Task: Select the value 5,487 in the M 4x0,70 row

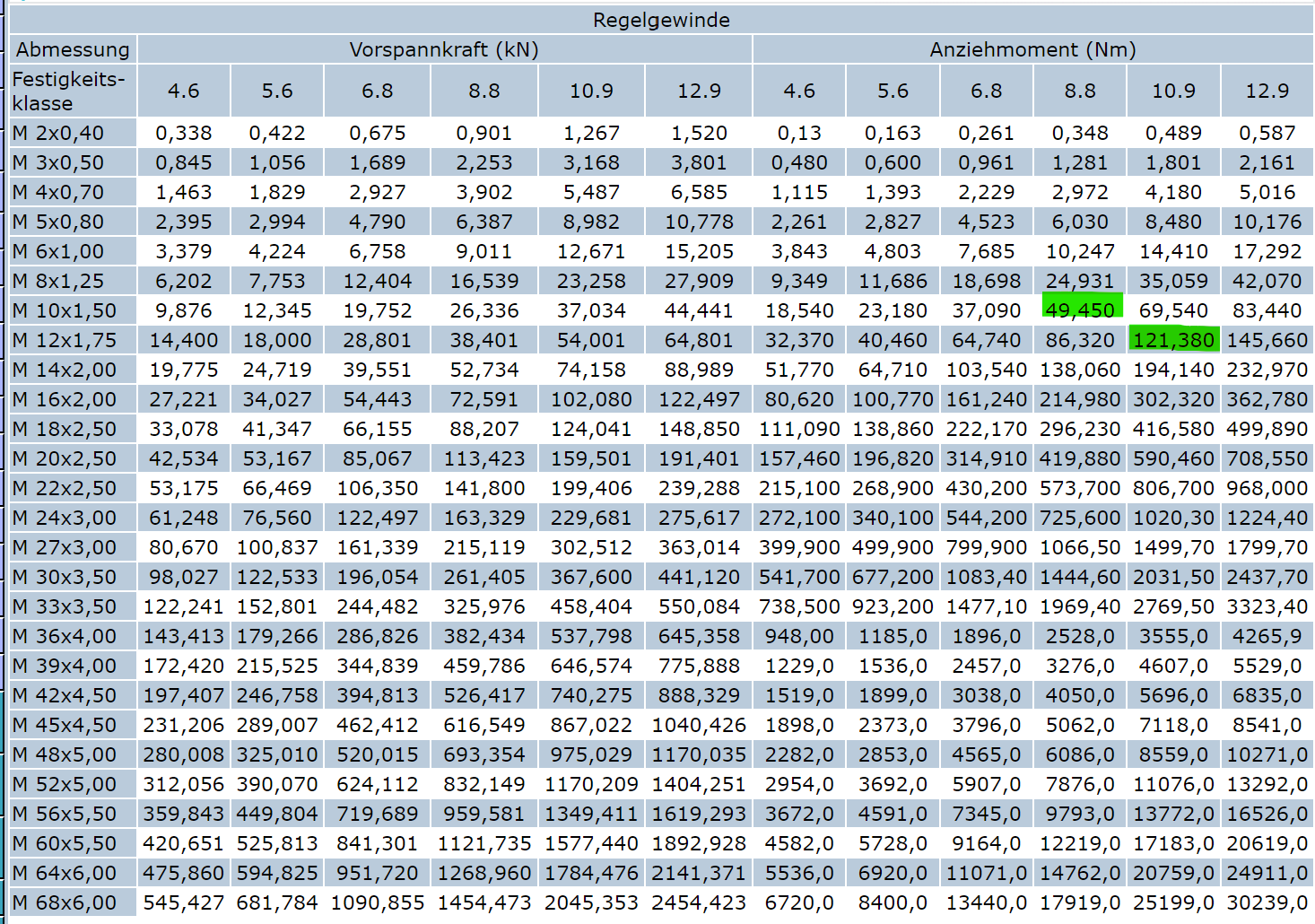Action: point(591,192)
